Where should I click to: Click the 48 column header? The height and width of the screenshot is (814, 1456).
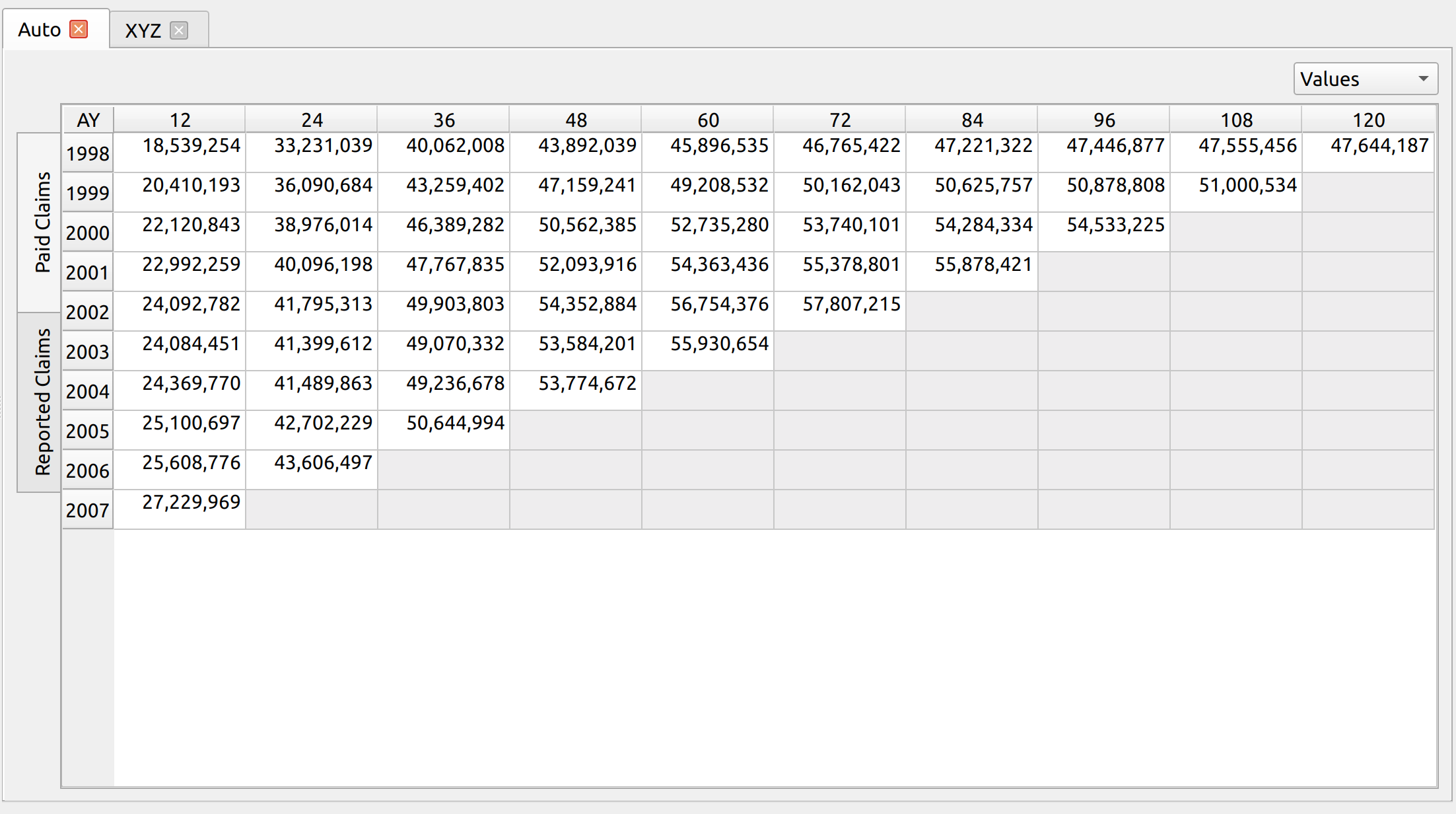click(x=576, y=120)
